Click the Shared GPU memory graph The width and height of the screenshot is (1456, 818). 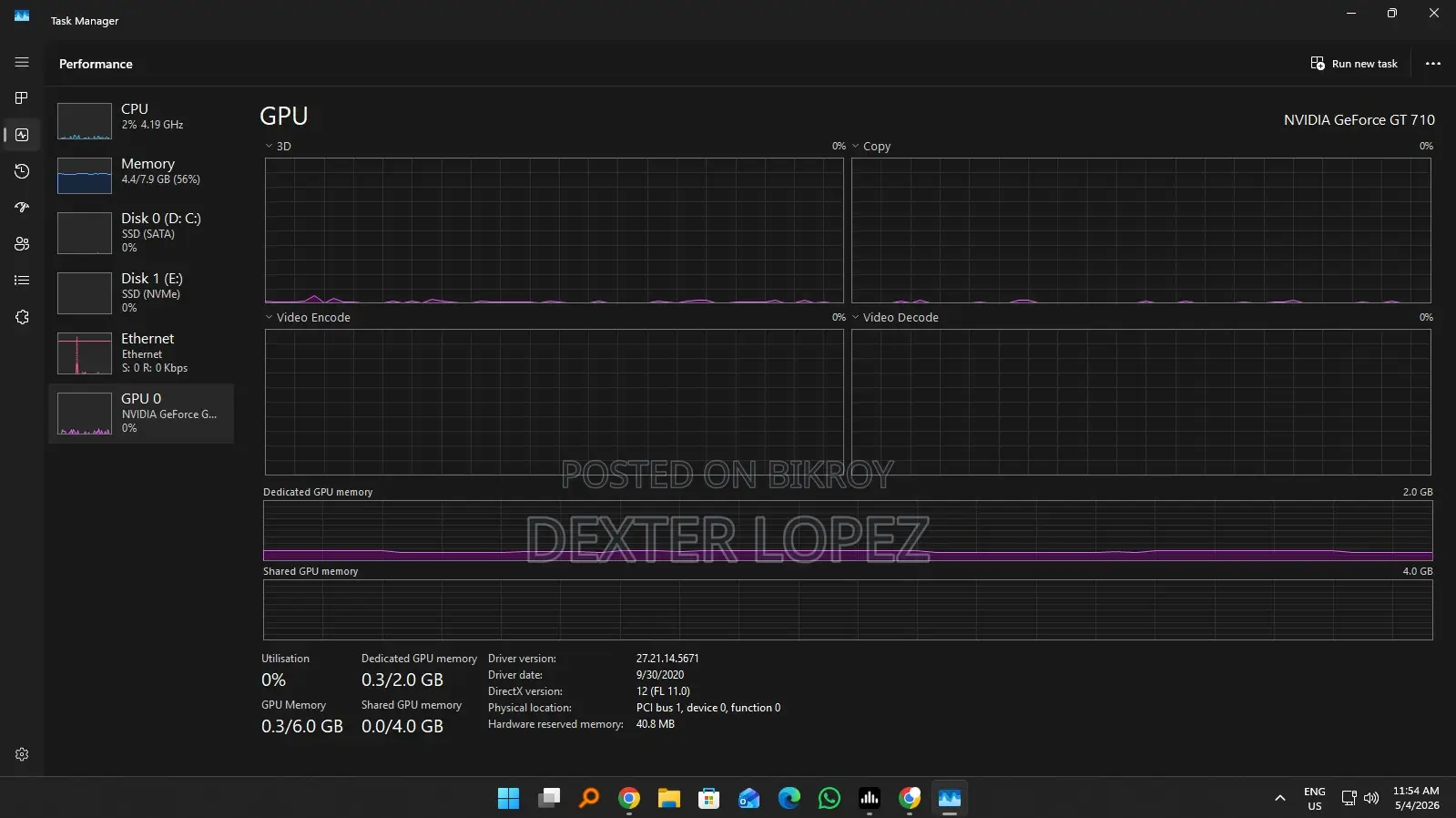848,609
